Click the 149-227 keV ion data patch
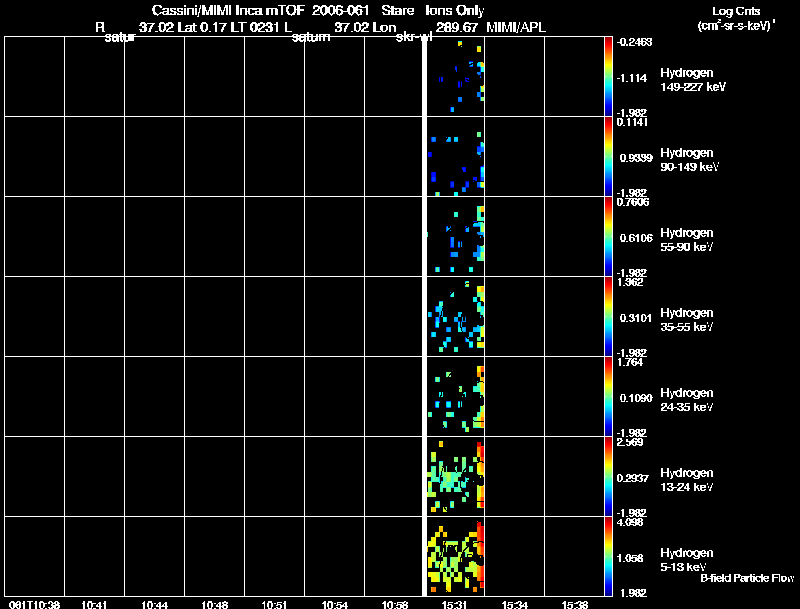This screenshot has height=609, width=800. [x=462, y=75]
